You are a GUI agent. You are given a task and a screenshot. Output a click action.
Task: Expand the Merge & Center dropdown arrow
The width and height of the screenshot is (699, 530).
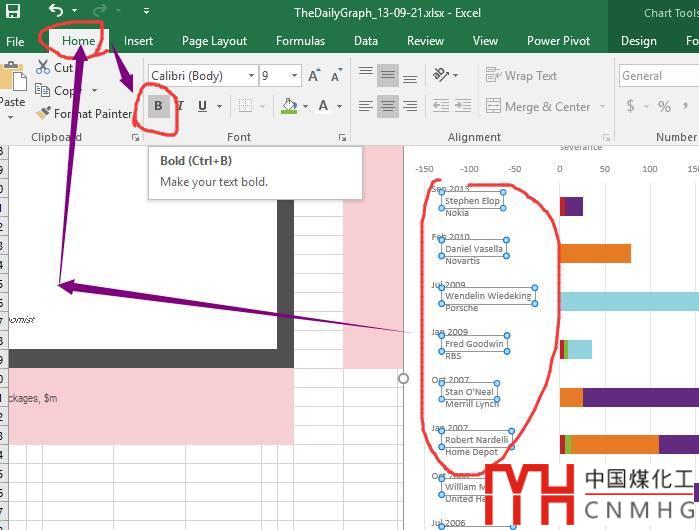click(x=603, y=107)
